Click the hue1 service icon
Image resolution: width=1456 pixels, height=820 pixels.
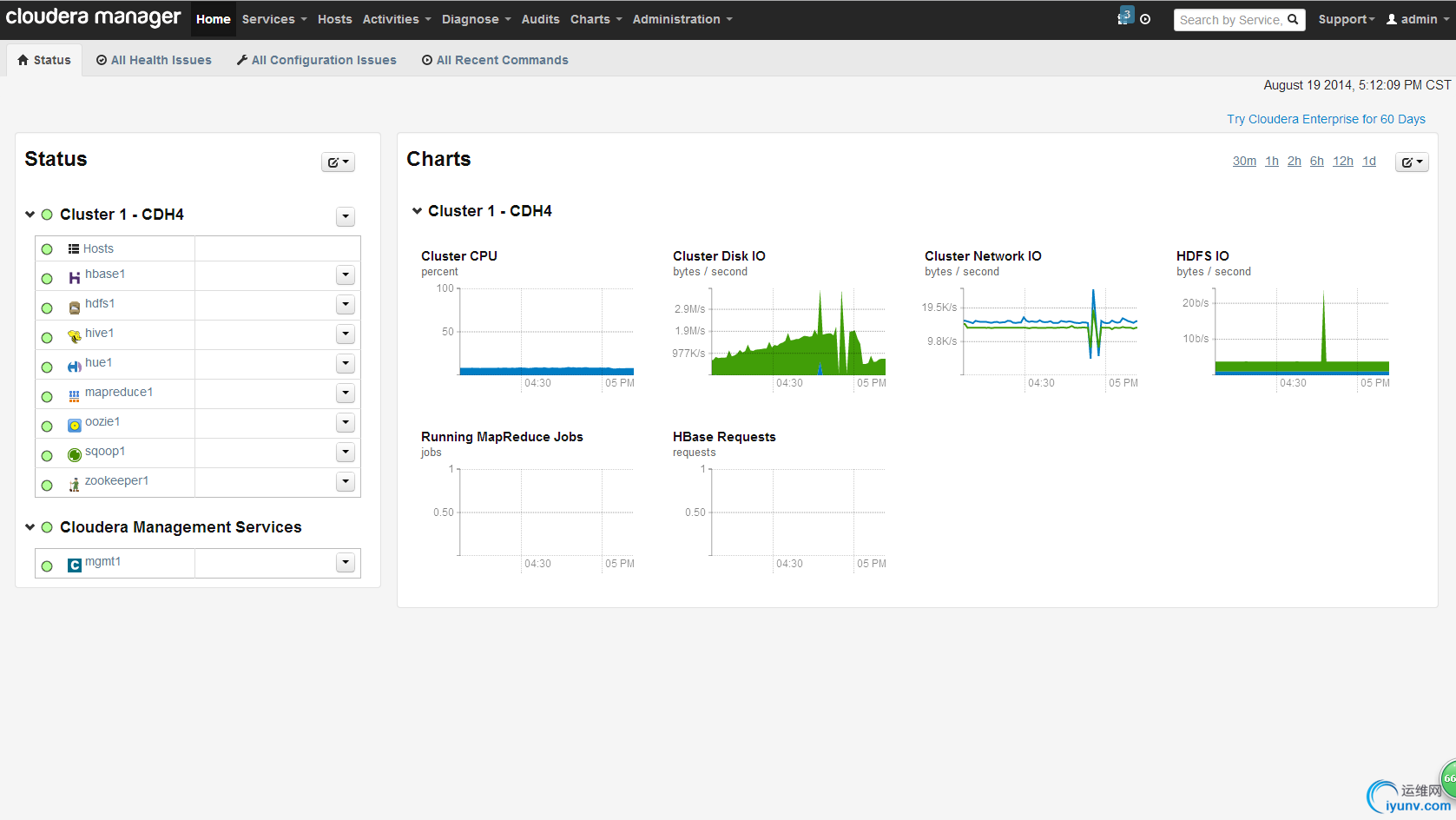[x=74, y=367]
